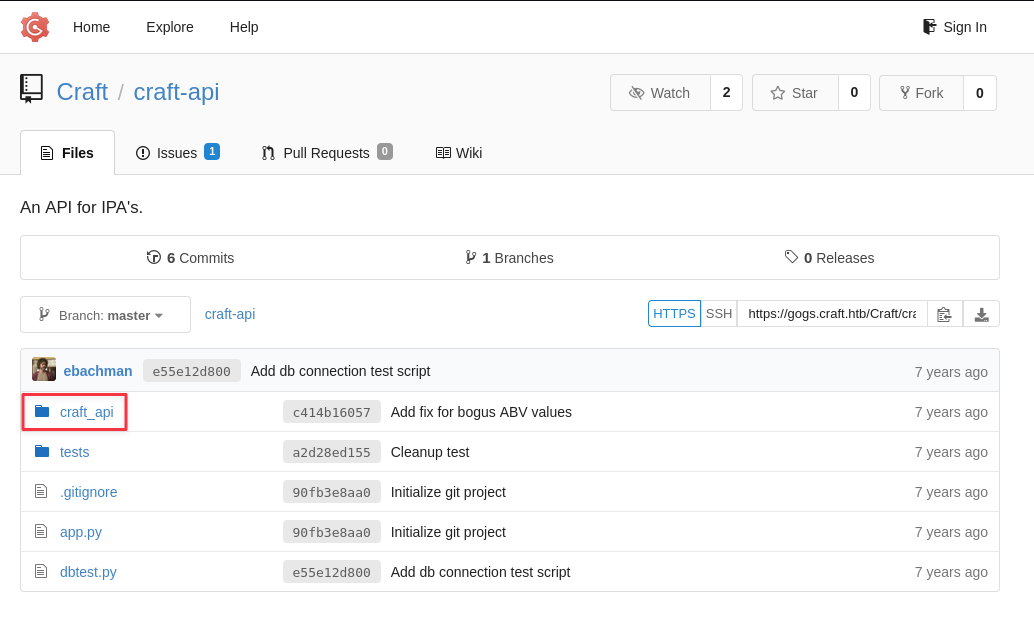Image resolution: width=1034 pixels, height=634 pixels.
Task: Open the Pull Requests tab
Action: (327, 153)
